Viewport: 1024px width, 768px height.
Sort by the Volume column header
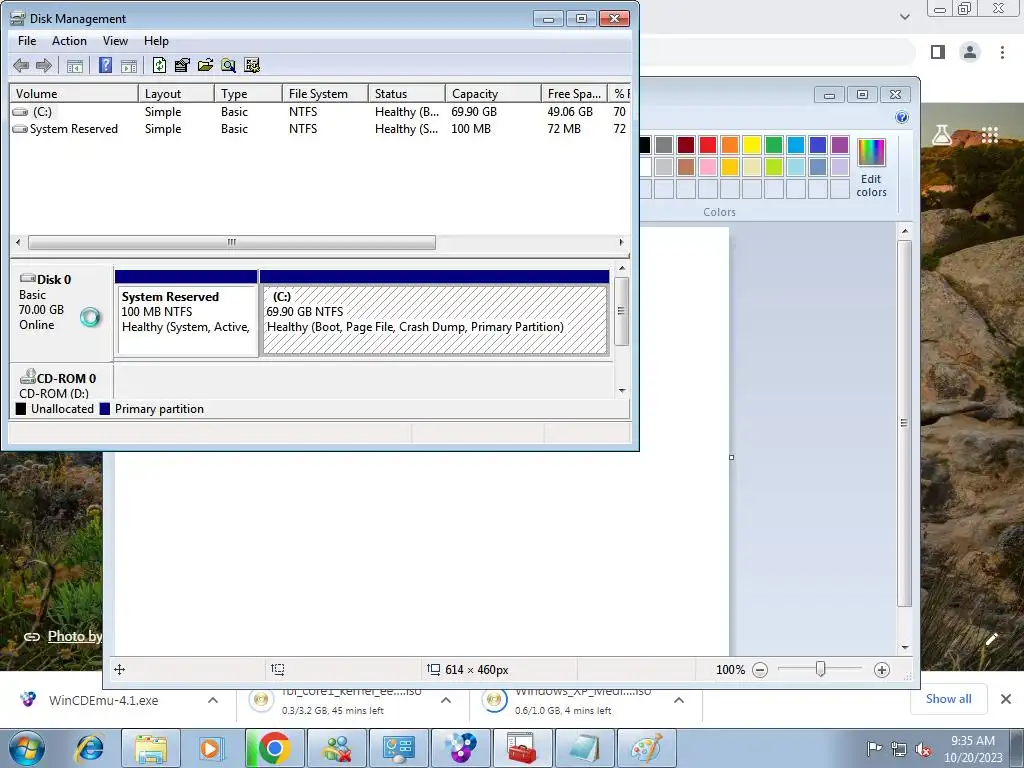coord(74,93)
